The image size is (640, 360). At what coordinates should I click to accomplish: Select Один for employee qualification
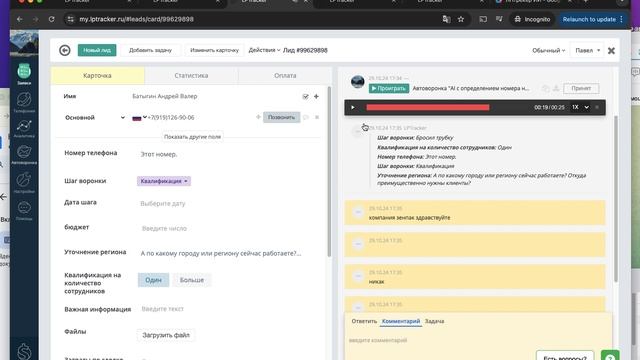coord(153,280)
